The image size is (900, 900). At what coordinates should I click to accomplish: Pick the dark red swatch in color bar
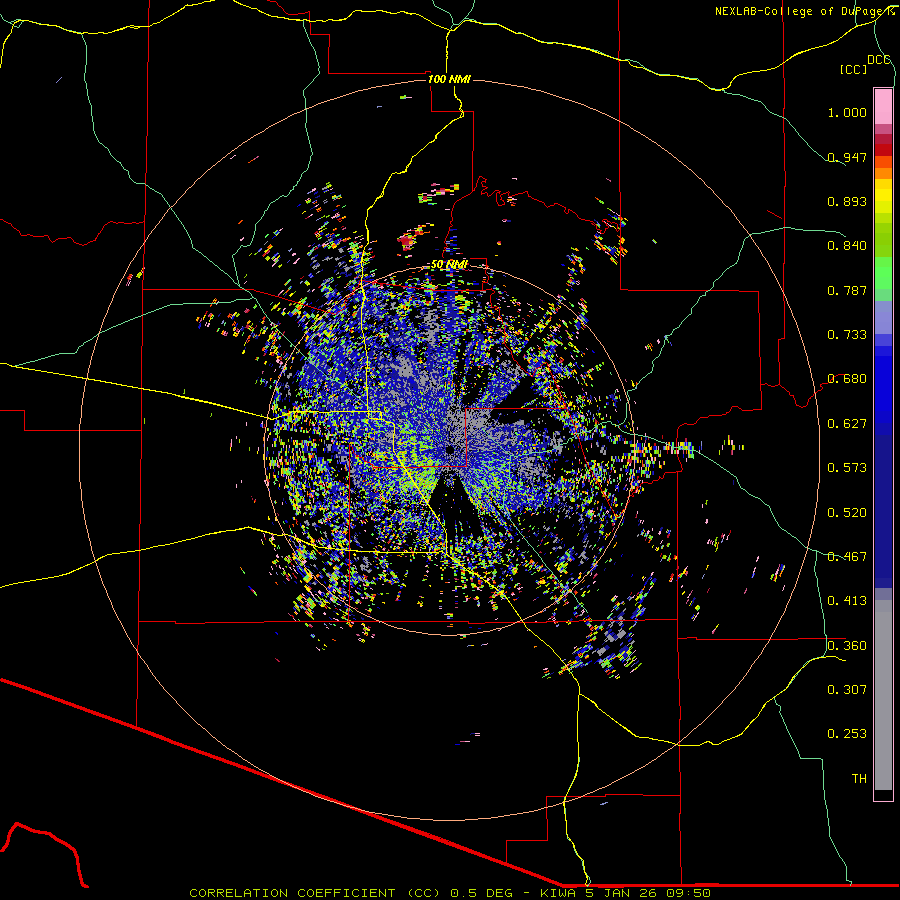(883, 149)
